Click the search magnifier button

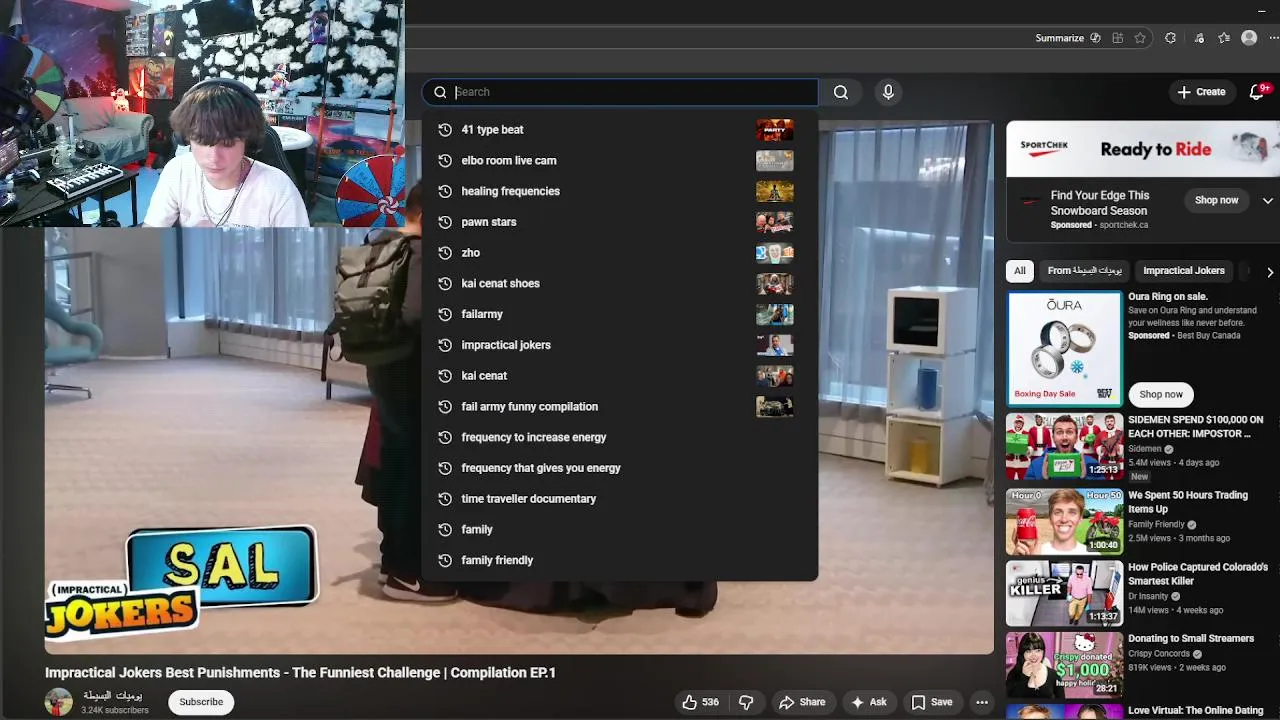pyautogui.click(x=841, y=92)
